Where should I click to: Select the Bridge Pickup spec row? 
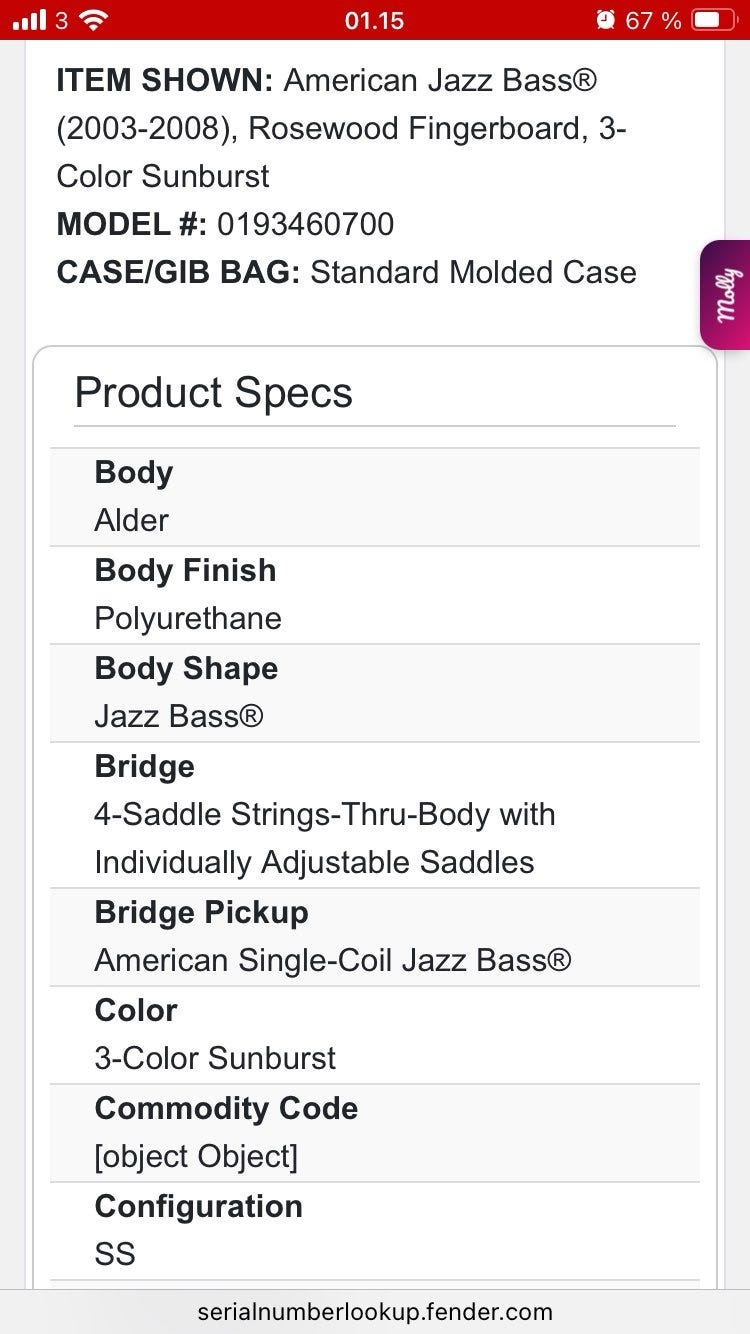pyautogui.click(x=375, y=937)
